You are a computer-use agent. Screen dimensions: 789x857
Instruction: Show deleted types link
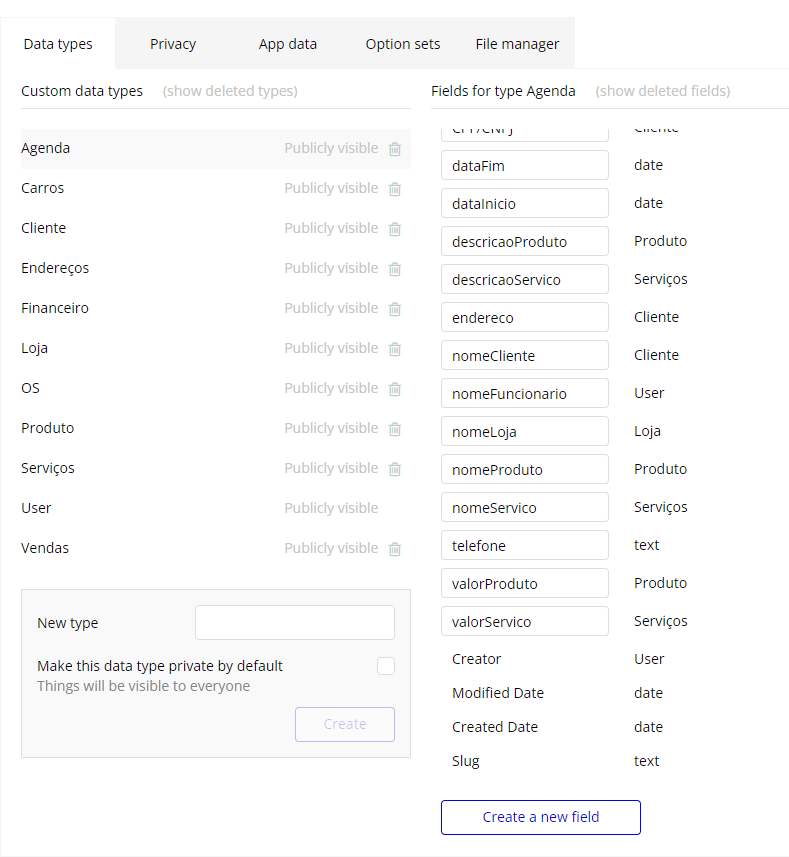[x=230, y=91]
